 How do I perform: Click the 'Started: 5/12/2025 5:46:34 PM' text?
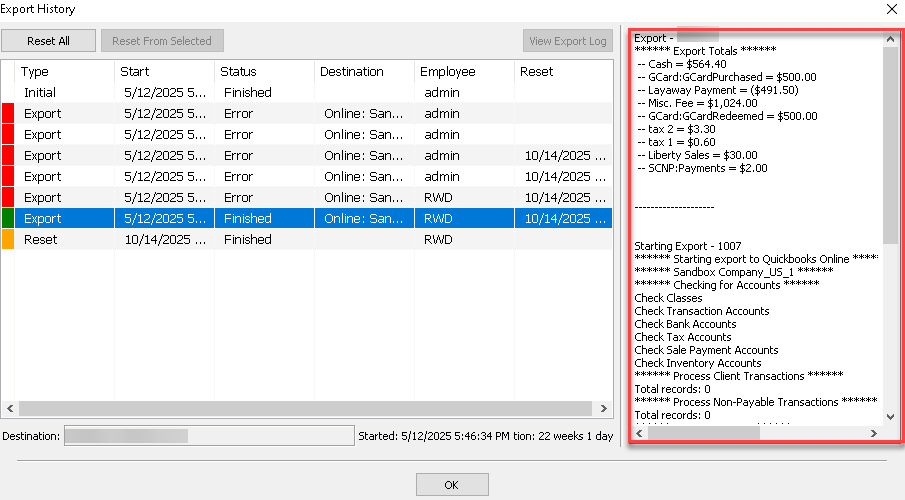pyautogui.click(x=433, y=436)
